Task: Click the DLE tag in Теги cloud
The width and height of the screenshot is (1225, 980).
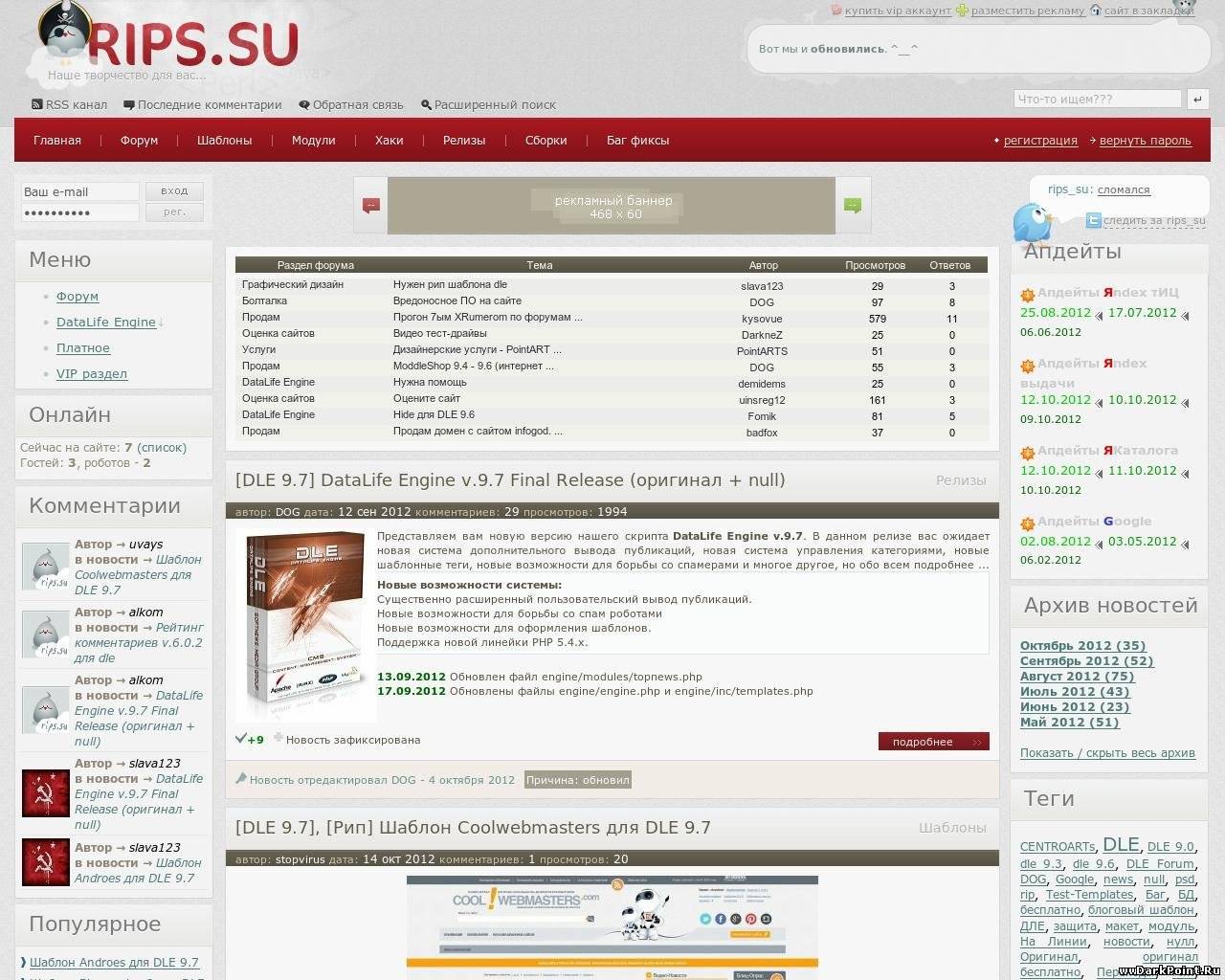Action: (1121, 844)
